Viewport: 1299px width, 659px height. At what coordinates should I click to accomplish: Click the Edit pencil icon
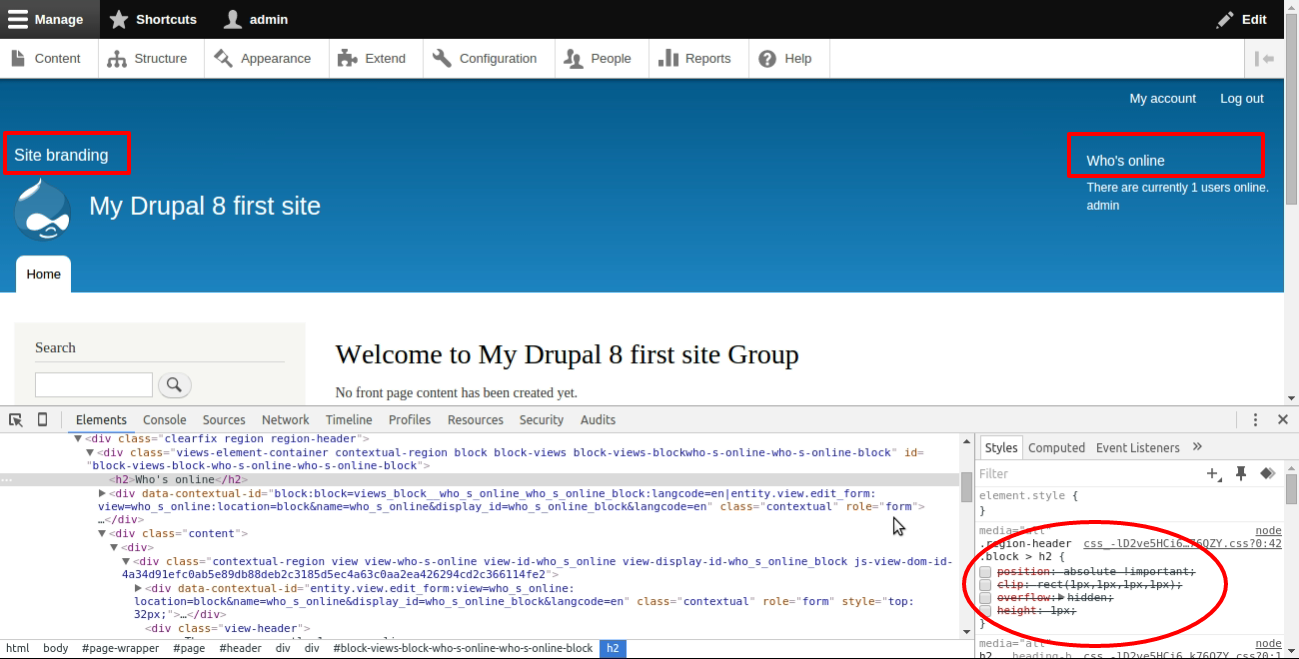pos(1224,19)
